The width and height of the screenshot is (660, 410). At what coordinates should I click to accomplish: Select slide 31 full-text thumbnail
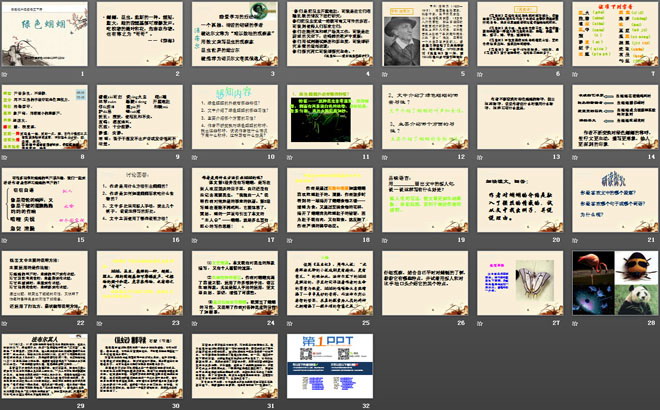pyautogui.click(x=235, y=366)
